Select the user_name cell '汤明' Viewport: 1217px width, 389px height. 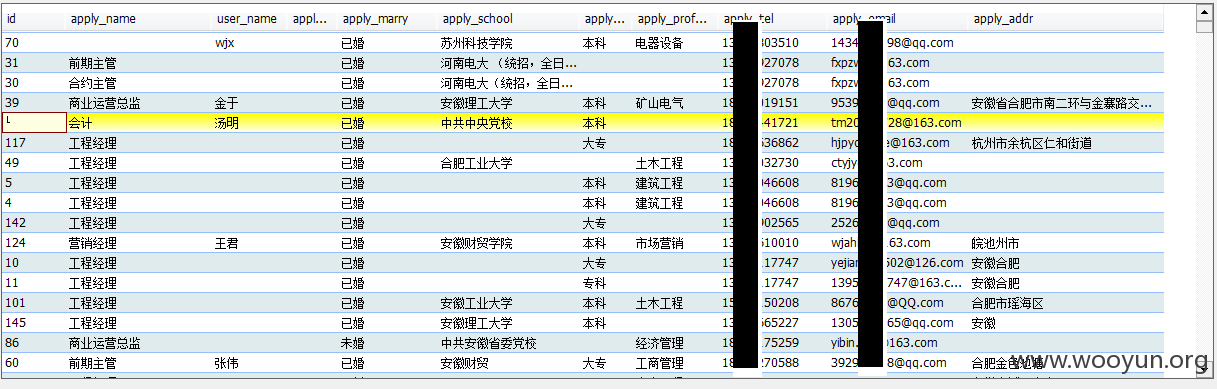227,123
